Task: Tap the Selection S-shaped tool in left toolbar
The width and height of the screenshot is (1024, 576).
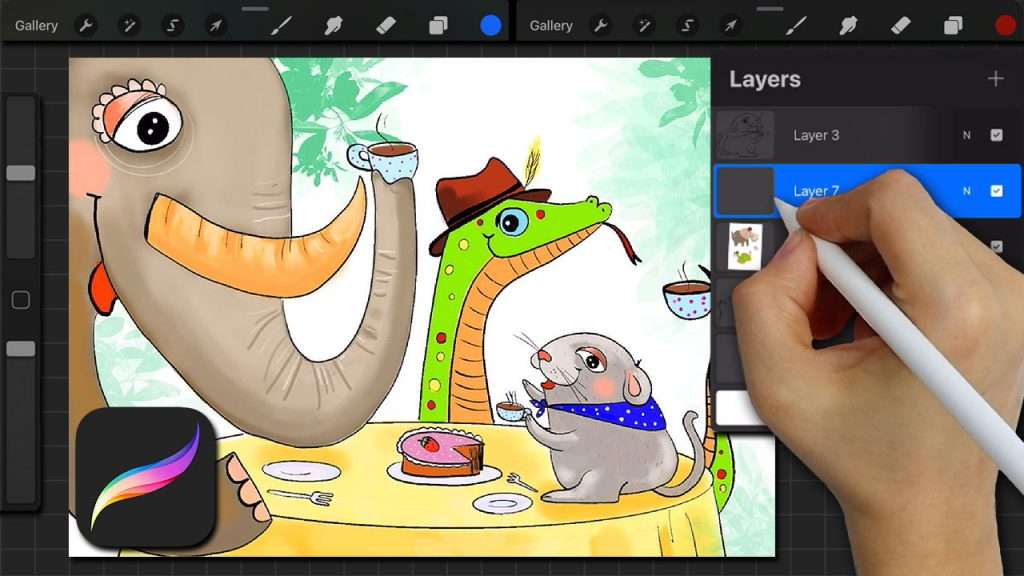Action: (172, 26)
